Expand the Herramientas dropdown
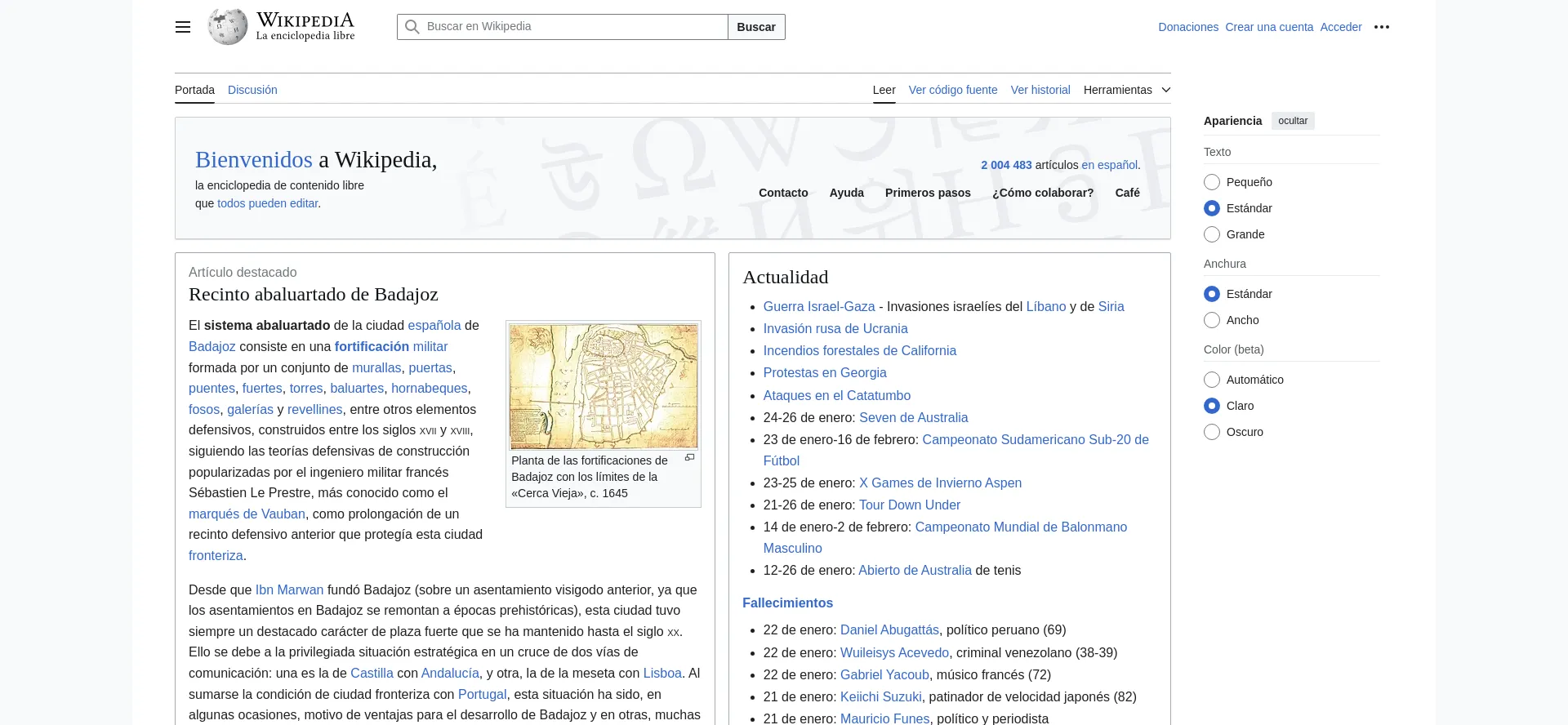This screenshot has width=1568, height=725. coord(1127,90)
